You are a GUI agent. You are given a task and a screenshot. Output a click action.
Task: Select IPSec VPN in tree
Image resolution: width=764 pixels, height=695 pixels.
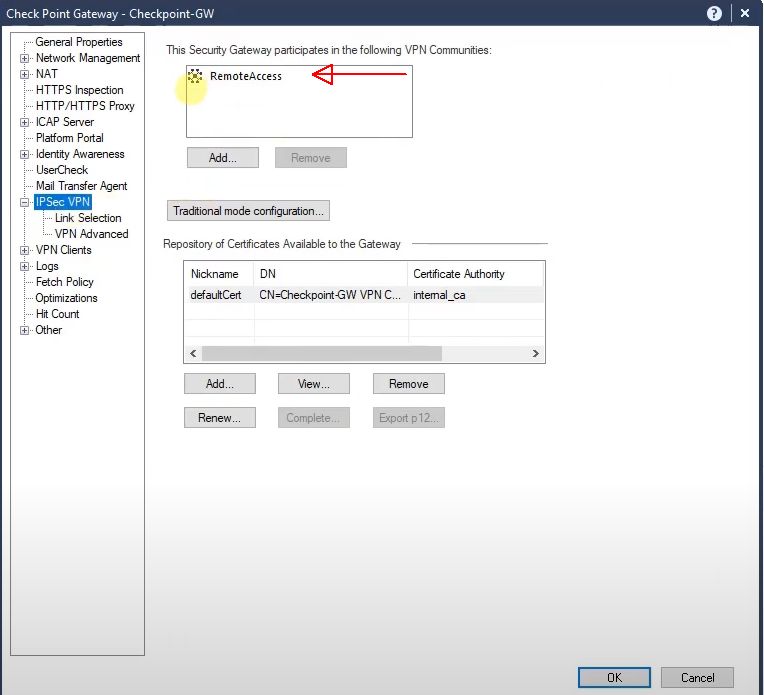(x=63, y=202)
